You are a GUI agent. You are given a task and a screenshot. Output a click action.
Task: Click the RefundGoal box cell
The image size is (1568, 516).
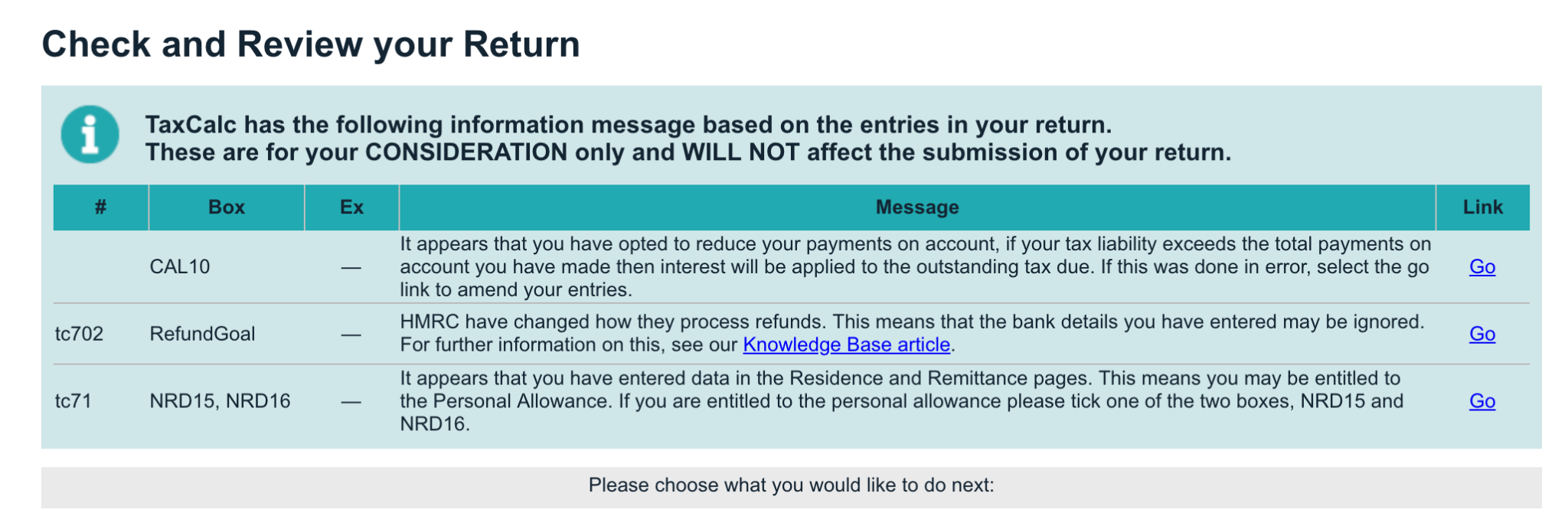pyautogui.click(x=202, y=334)
